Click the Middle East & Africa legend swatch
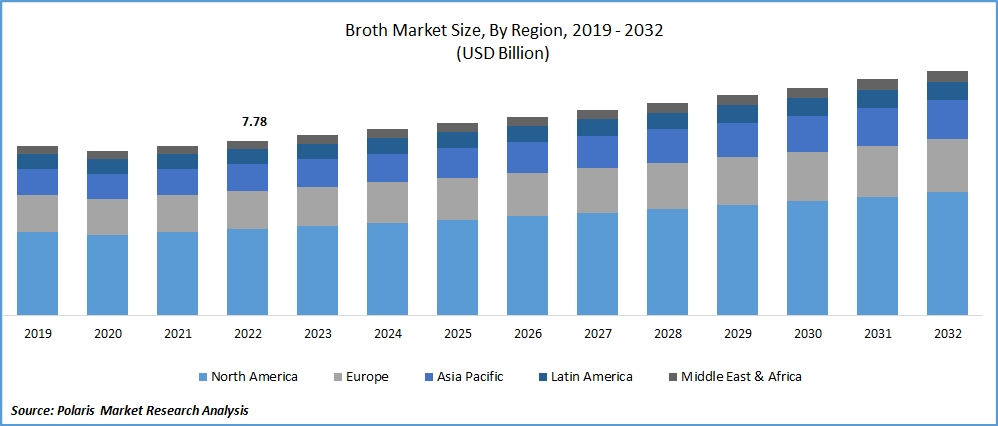 pyautogui.click(x=672, y=377)
